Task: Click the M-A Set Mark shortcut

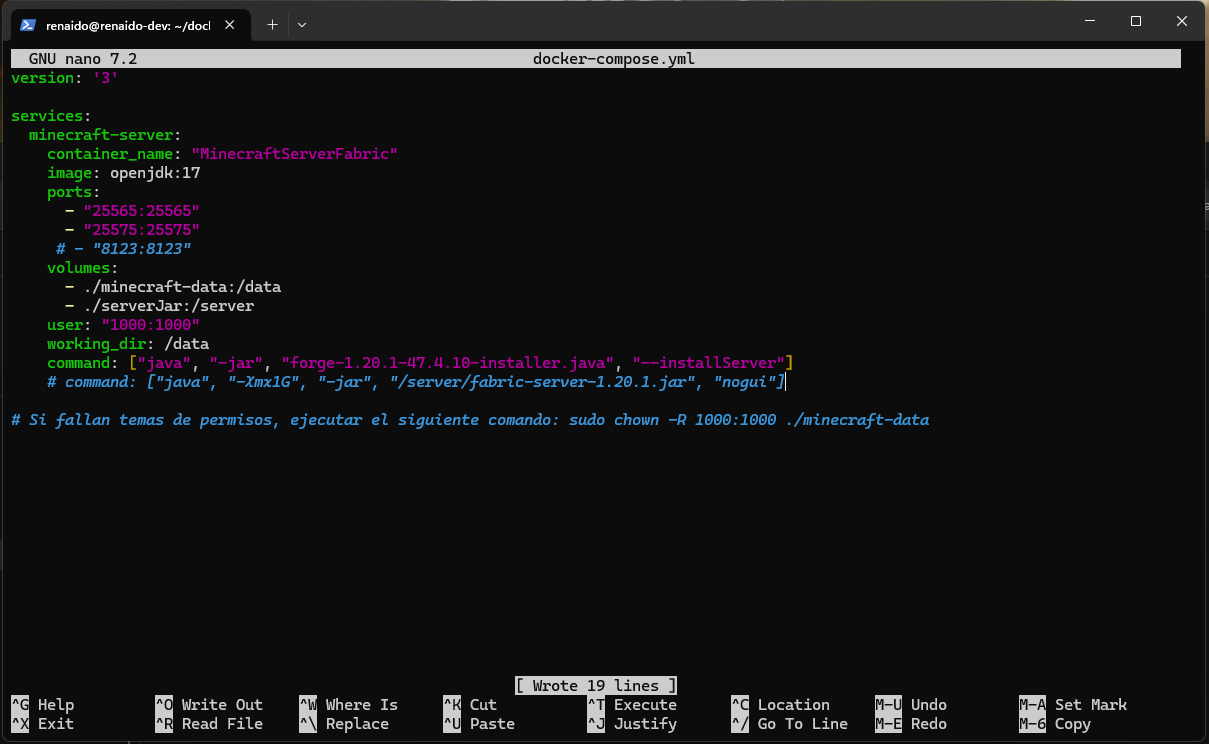Action: [1073, 705]
